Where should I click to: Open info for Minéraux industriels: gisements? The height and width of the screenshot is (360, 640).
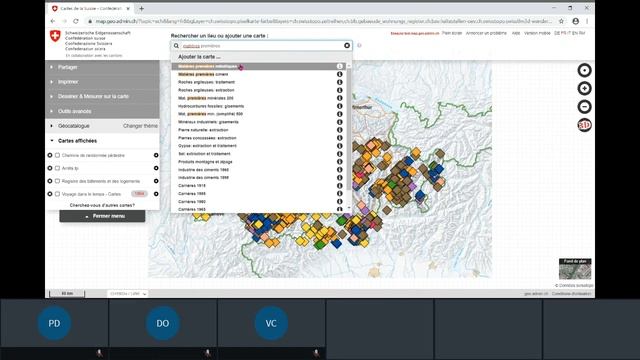[340, 122]
